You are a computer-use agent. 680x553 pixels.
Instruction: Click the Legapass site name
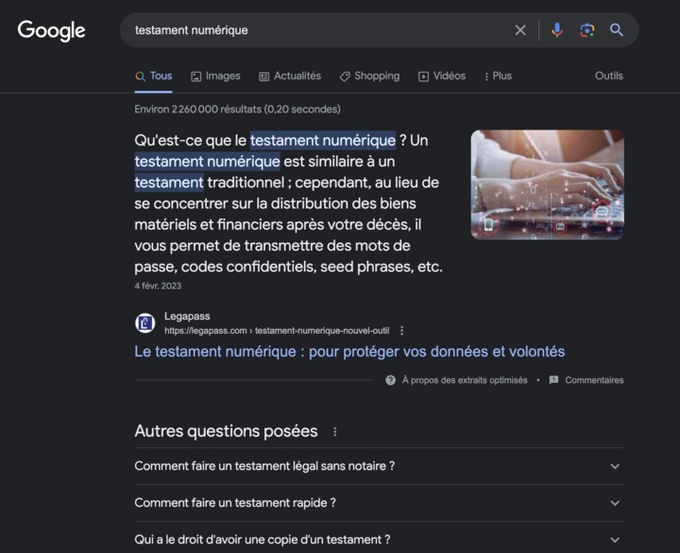(x=187, y=316)
